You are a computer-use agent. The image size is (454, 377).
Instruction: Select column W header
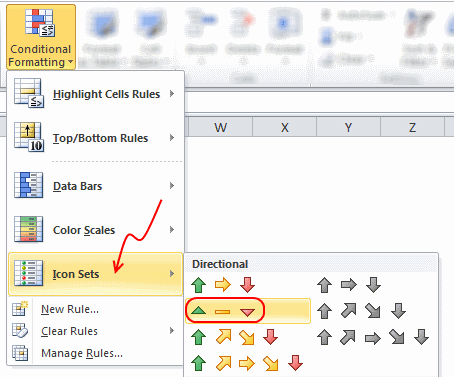220,127
